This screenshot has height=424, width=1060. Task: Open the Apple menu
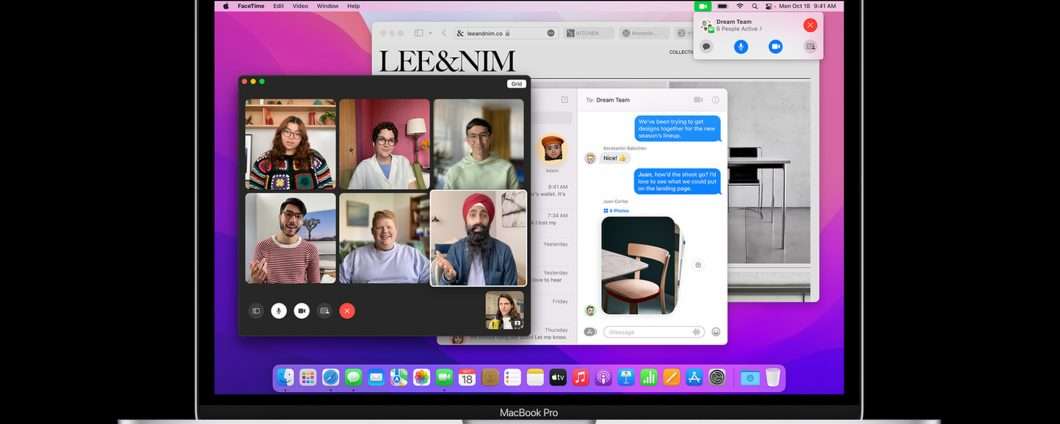click(225, 6)
